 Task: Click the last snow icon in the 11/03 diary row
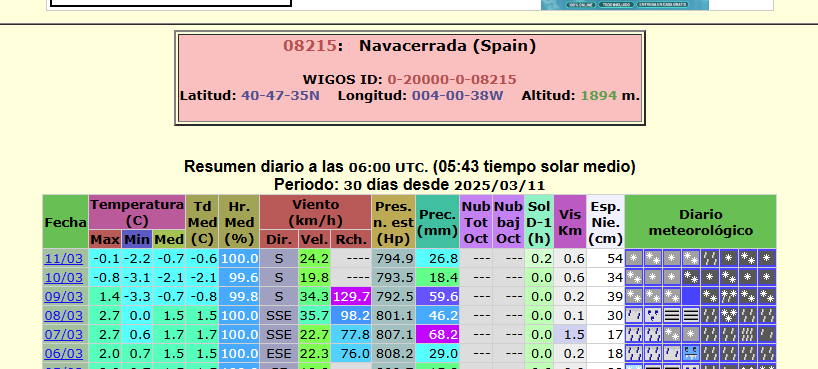766,257
